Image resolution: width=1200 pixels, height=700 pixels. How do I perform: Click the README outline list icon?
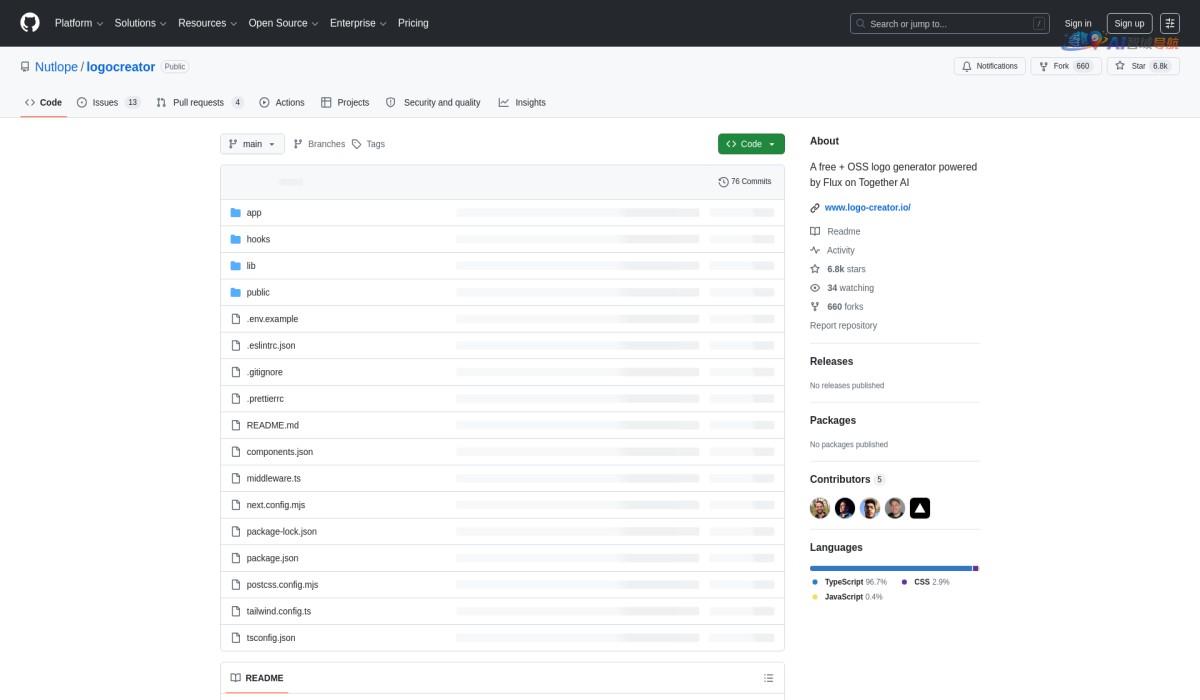[x=768, y=678]
